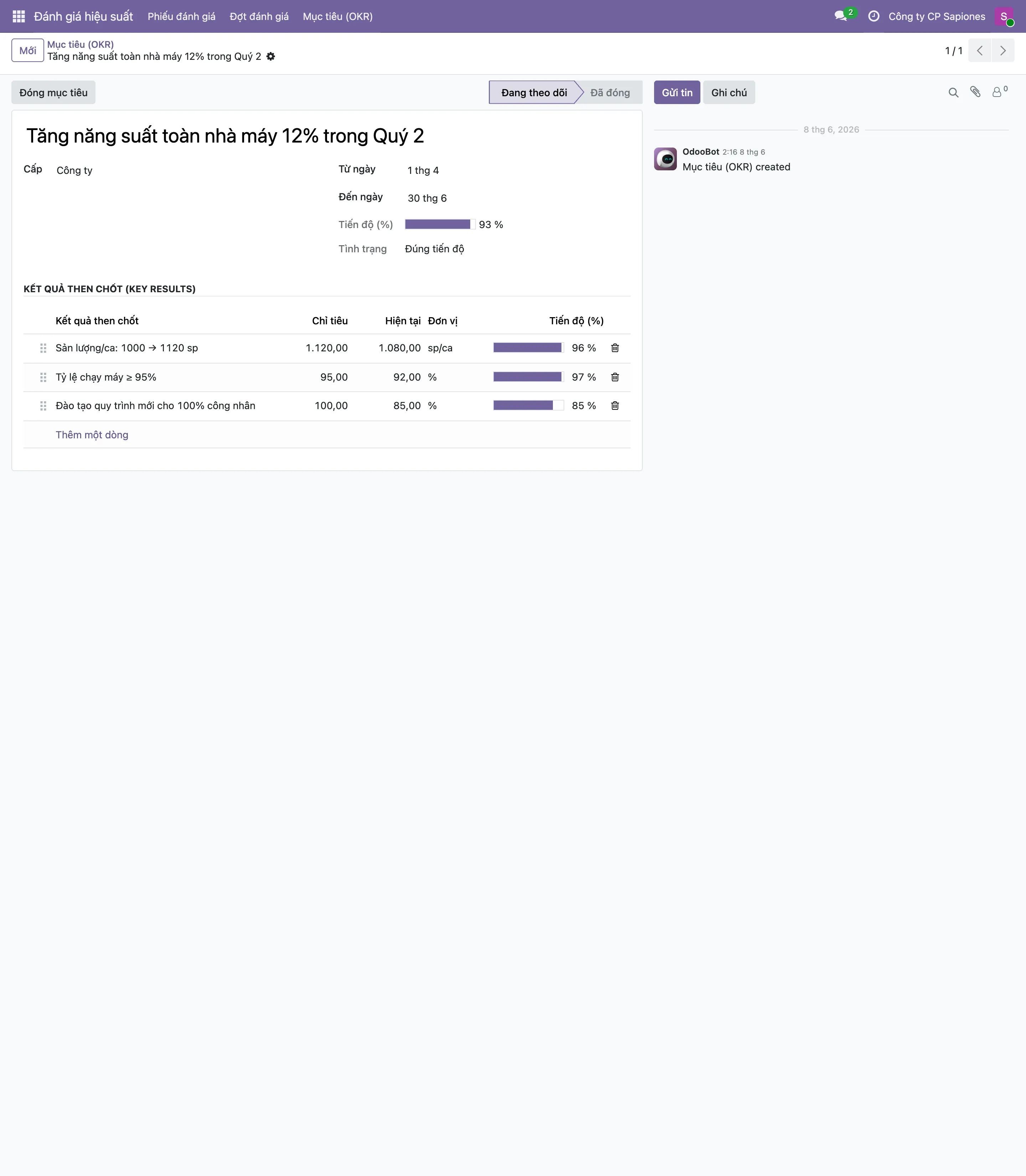Open the user avatar menu
Viewport: 1026px width, 1176px height.
pos(1004,16)
